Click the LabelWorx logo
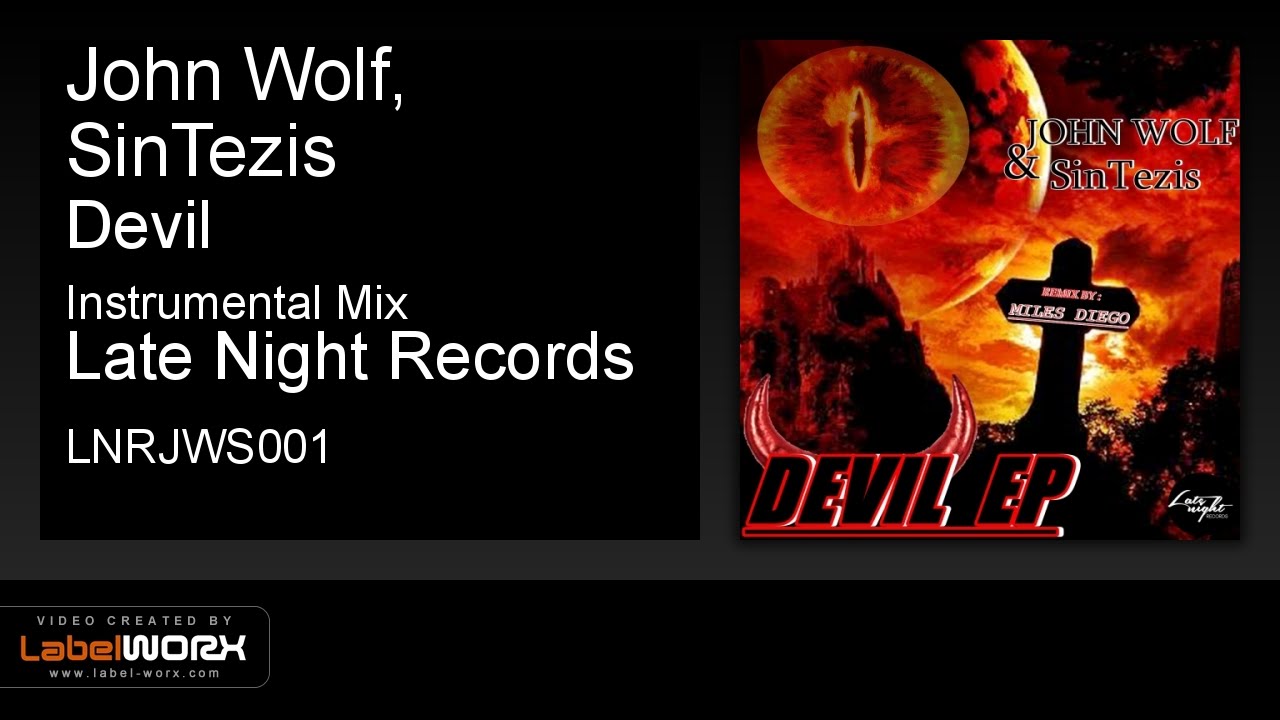Image resolution: width=1280 pixels, height=720 pixels. click(x=133, y=648)
